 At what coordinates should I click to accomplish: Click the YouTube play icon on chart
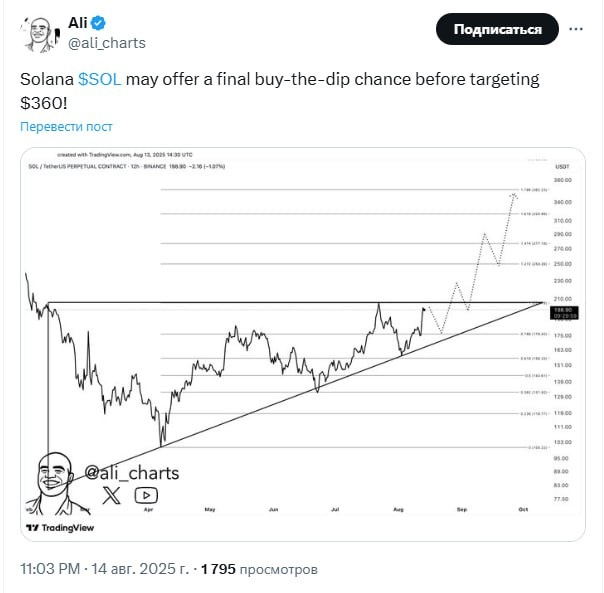145,494
